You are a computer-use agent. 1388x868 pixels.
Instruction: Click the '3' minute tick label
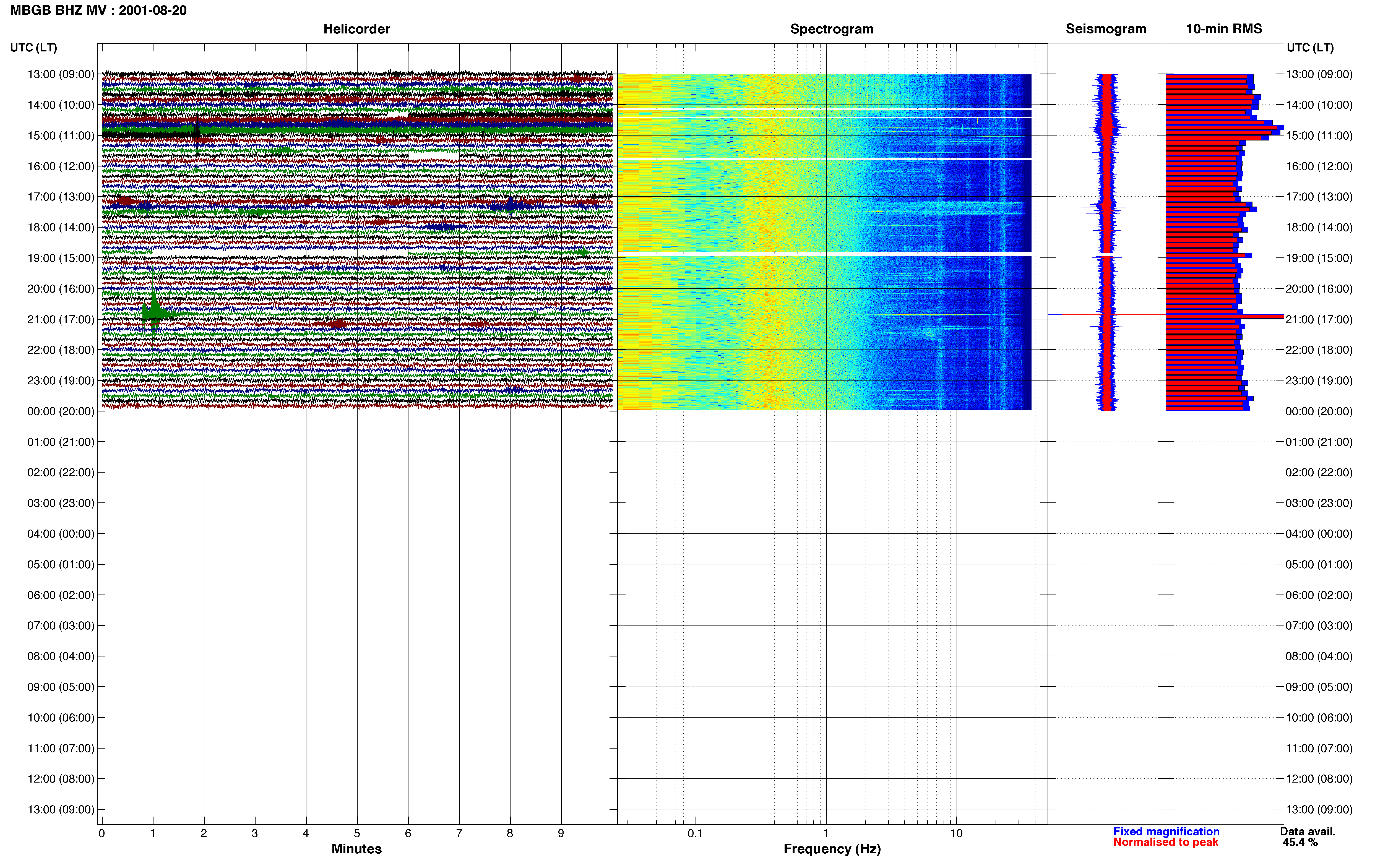tap(255, 833)
